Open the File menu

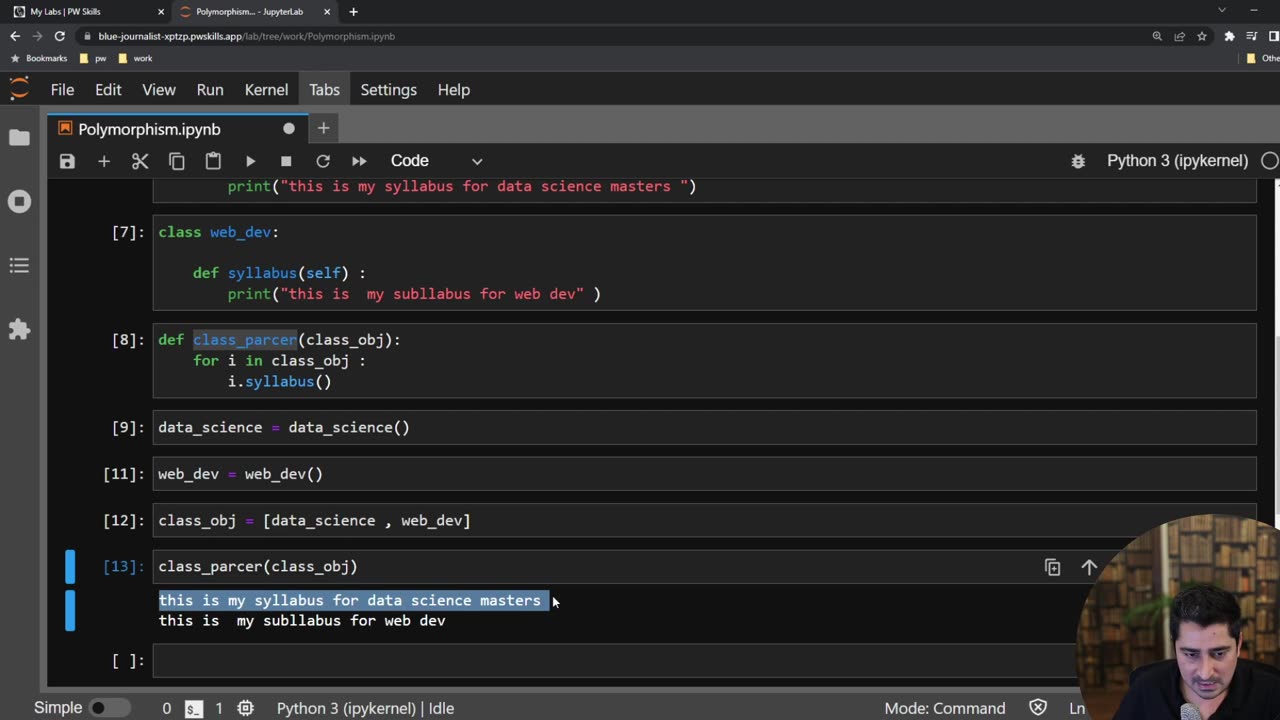coord(62,90)
